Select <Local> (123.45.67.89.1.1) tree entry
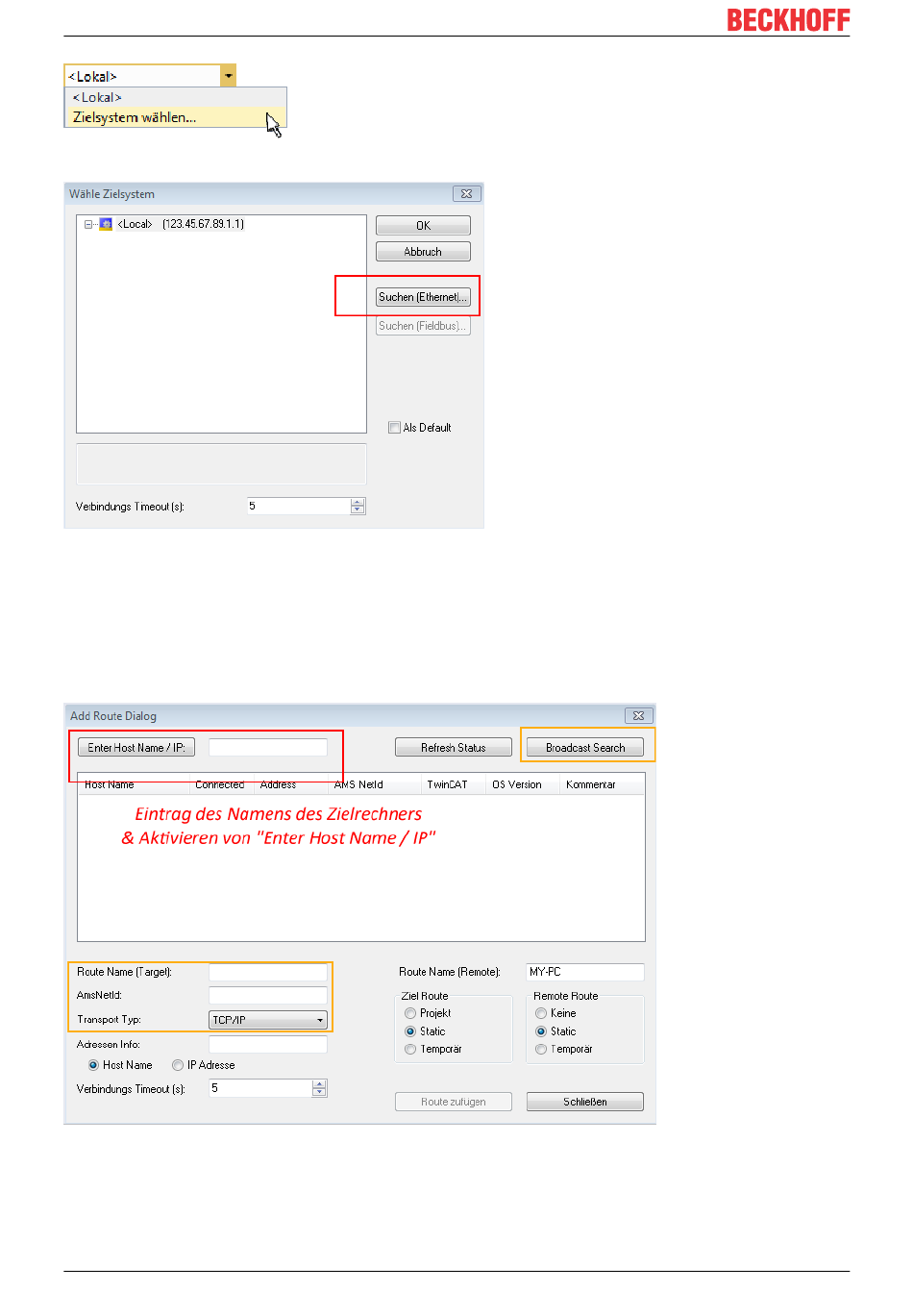The width and height of the screenshot is (913, 1316). pyautogui.click(x=181, y=224)
